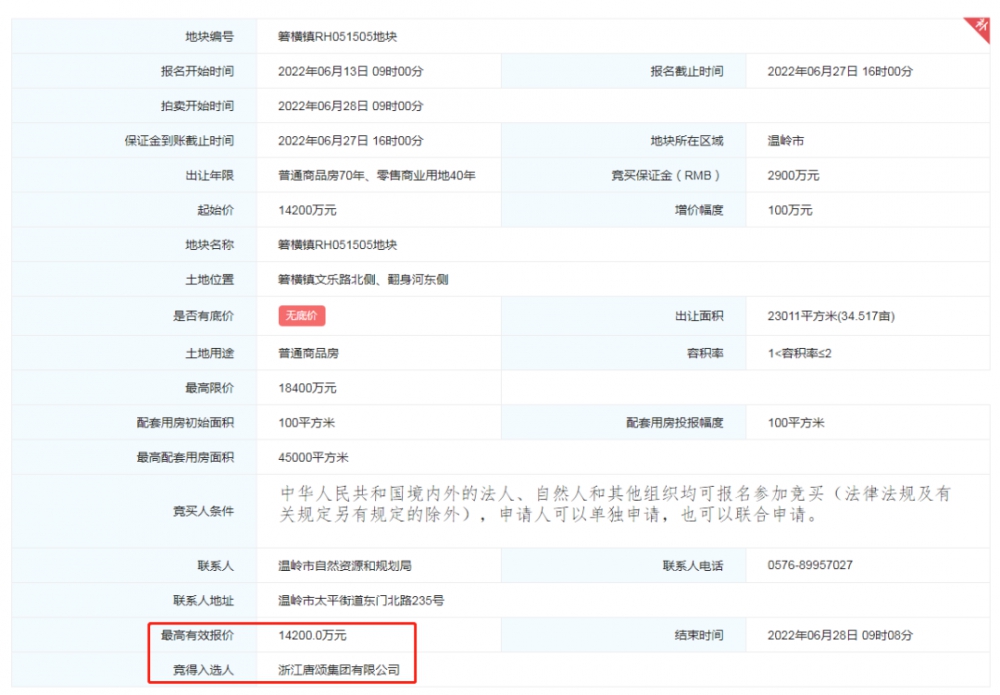
Task: Select 最高配套用房面积 value 45000平方米
Action: (x=313, y=458)
